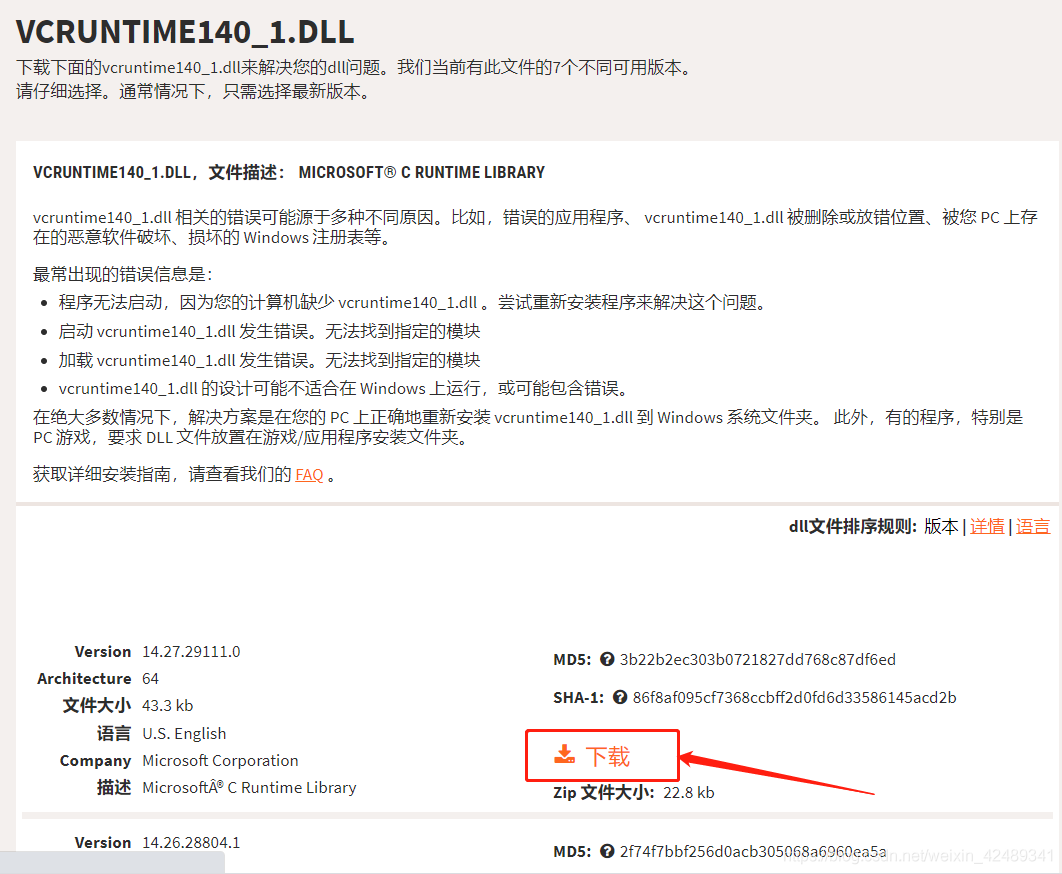This screenshot has height=874, width=1062.
Task: Click the Company name Microsoft Corporation
Action: 220,760
